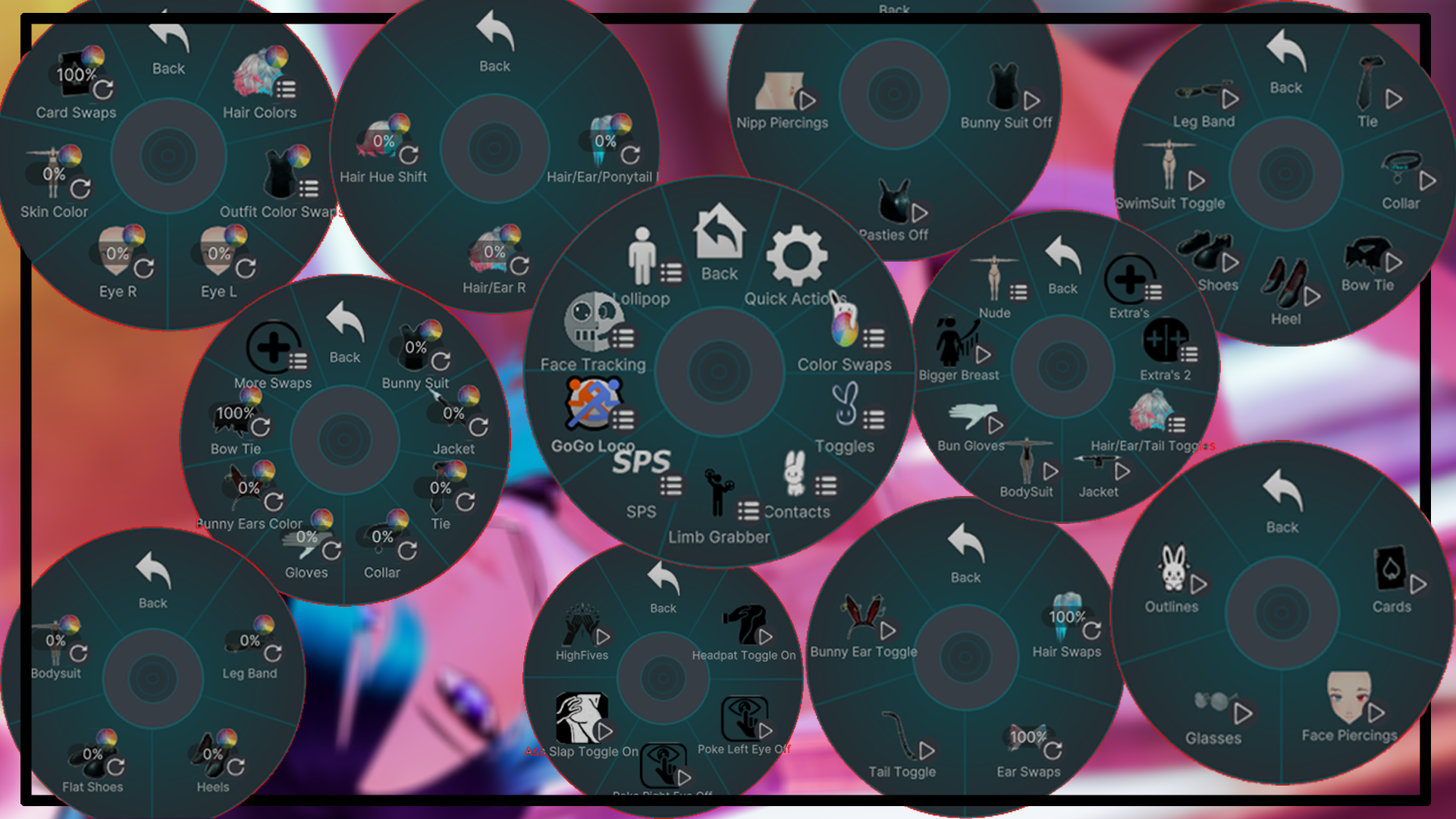Image resolution: width=1456 pixels, height=819 pixels.
Task: Click the black Shoes icon
Action: click(1205, 251)
